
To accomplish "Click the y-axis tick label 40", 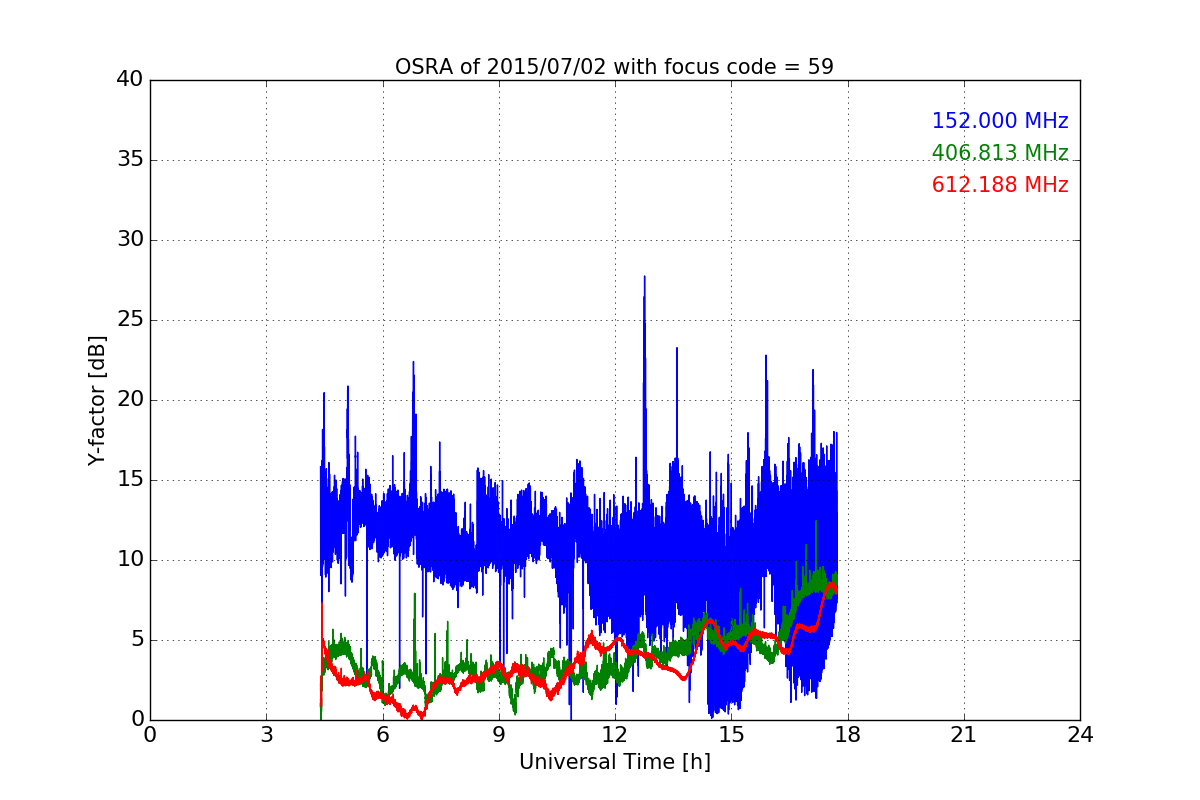I will tap(130, 80).
